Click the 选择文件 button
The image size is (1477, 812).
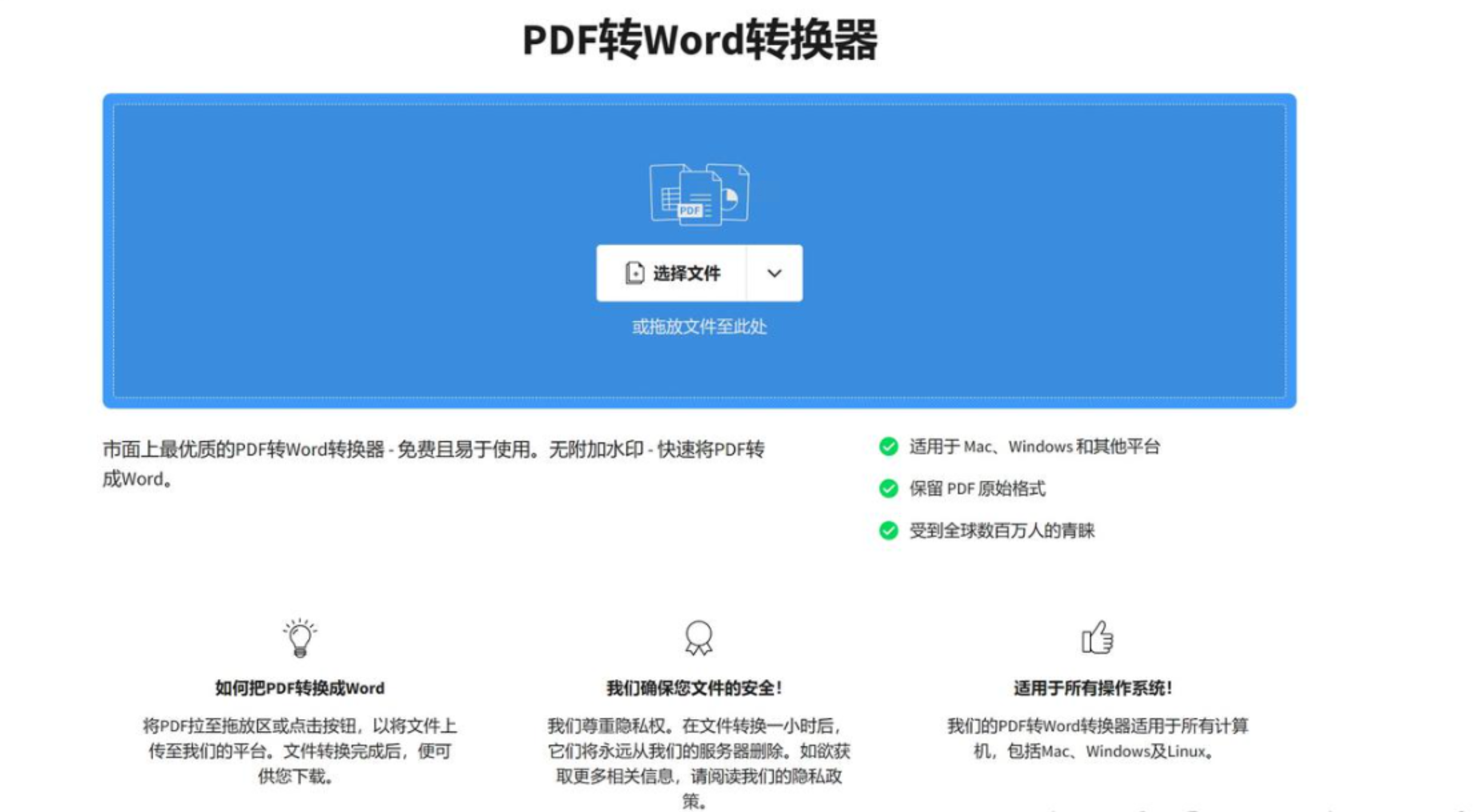pos(671,273)
